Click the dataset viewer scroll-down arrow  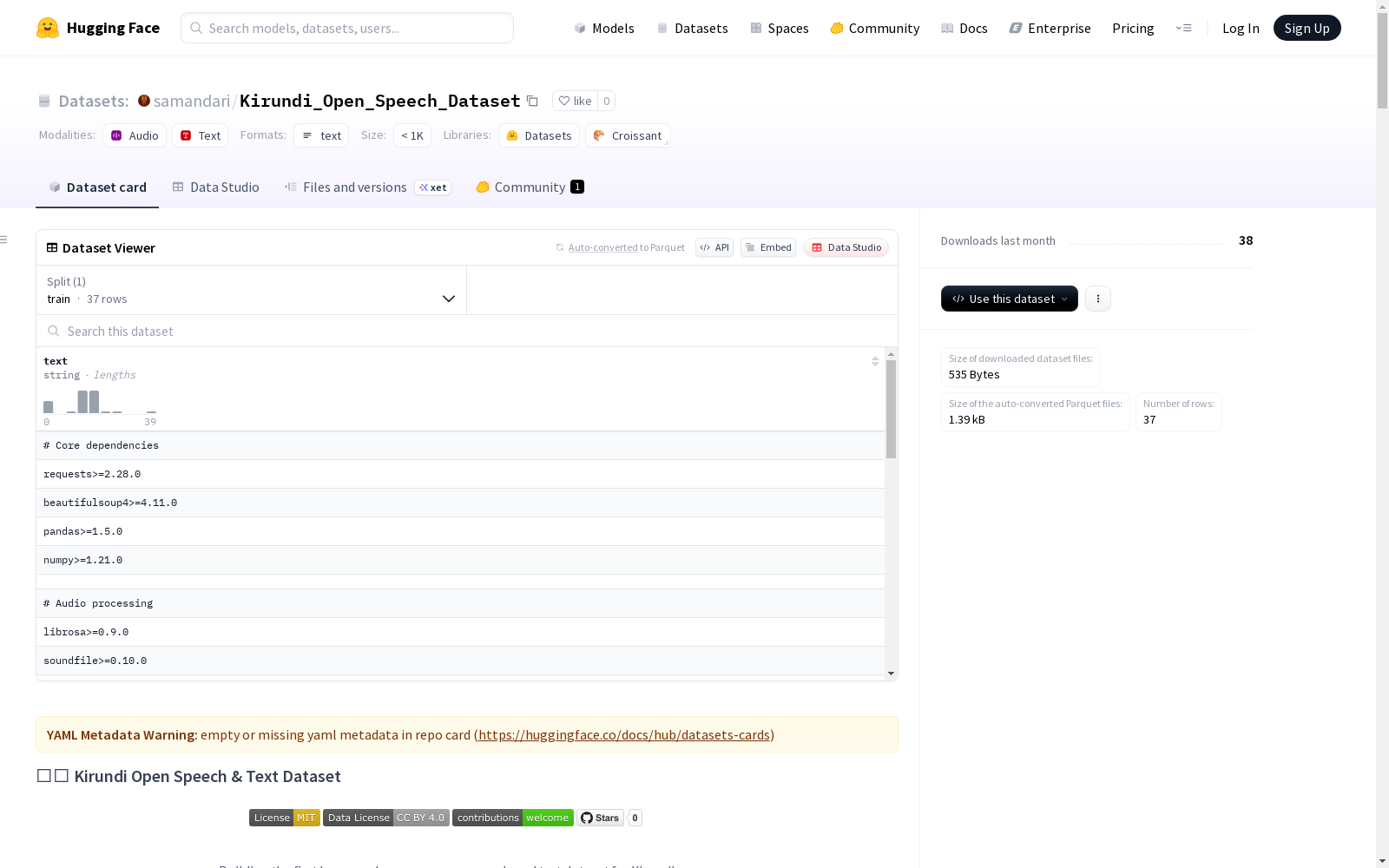click(x=891, y=674)
